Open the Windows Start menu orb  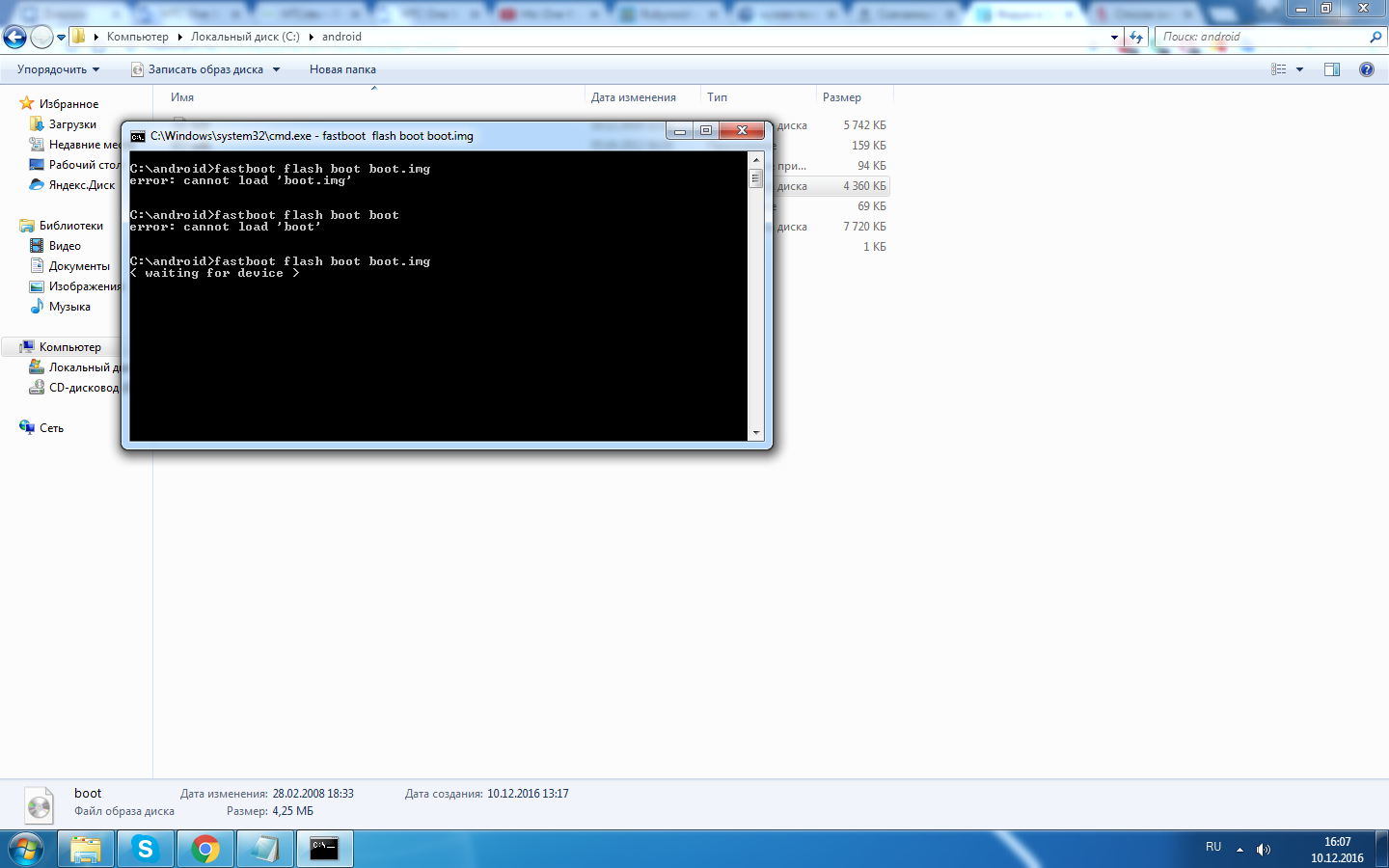tap(26, 849)
